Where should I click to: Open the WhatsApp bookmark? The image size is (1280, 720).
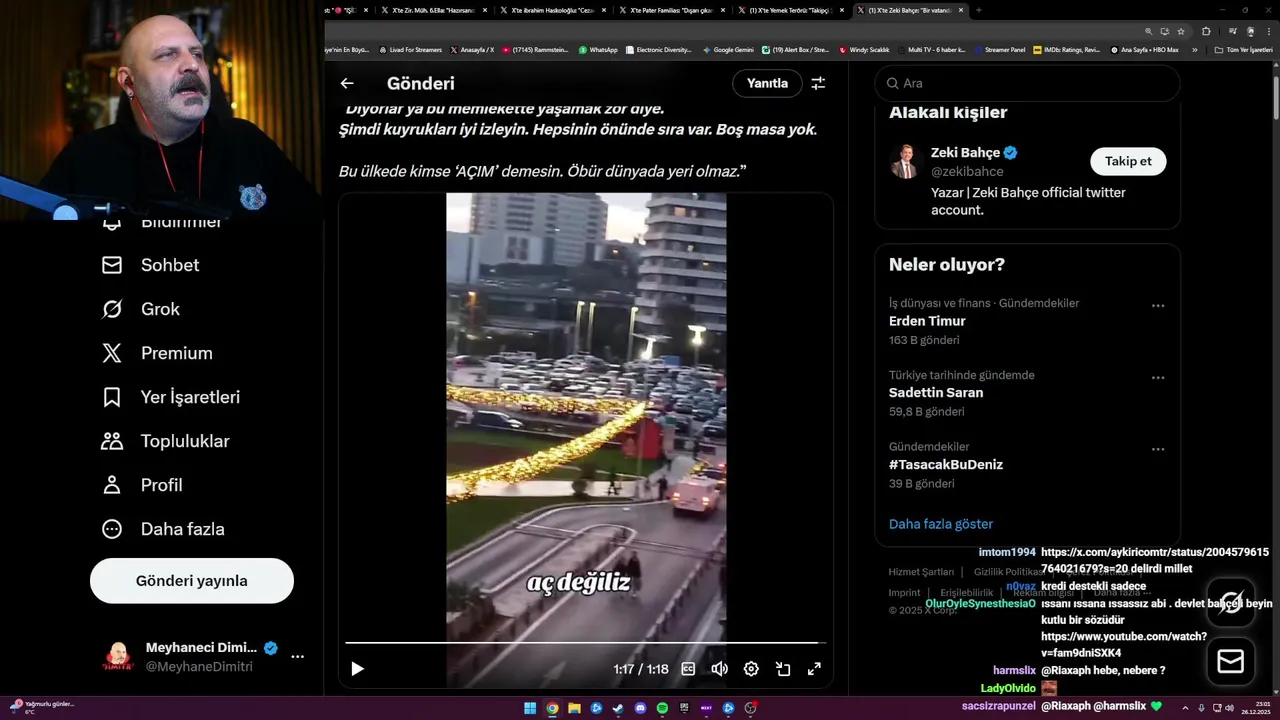(598, 49)
